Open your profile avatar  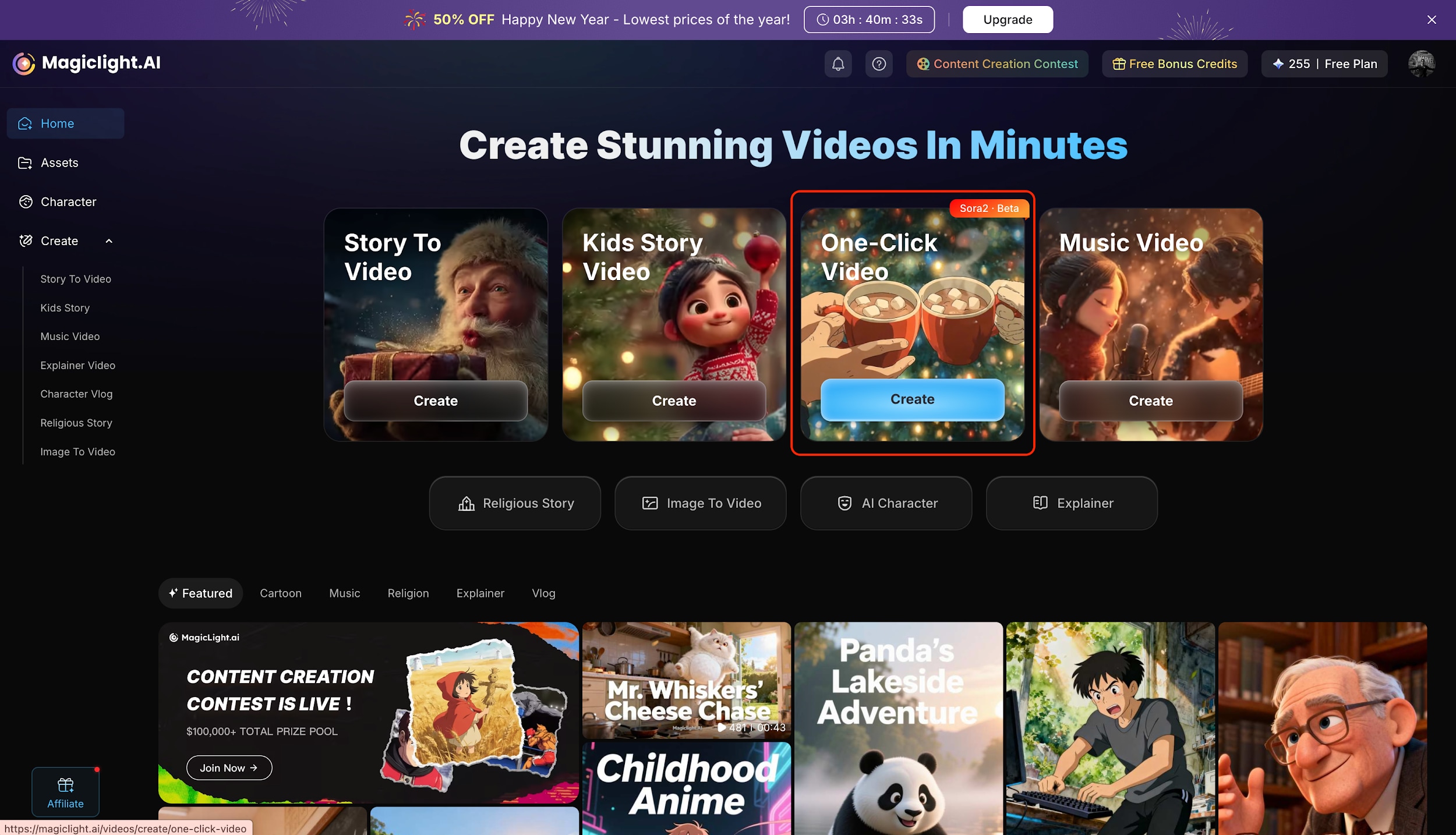pyautogui.click(x=1421, y=63)
